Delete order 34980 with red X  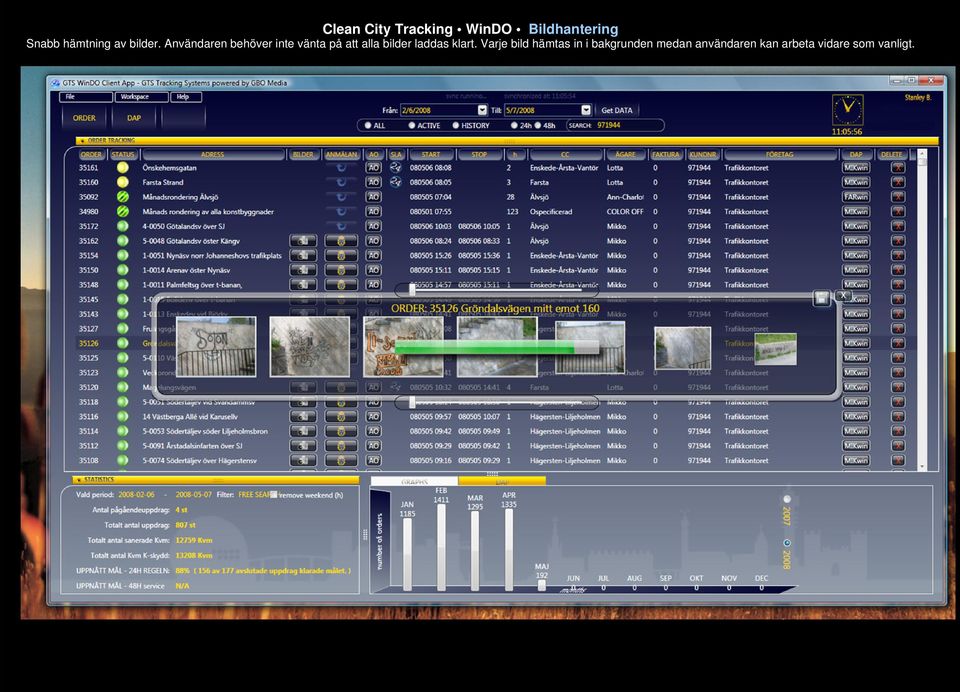[898, 211]
